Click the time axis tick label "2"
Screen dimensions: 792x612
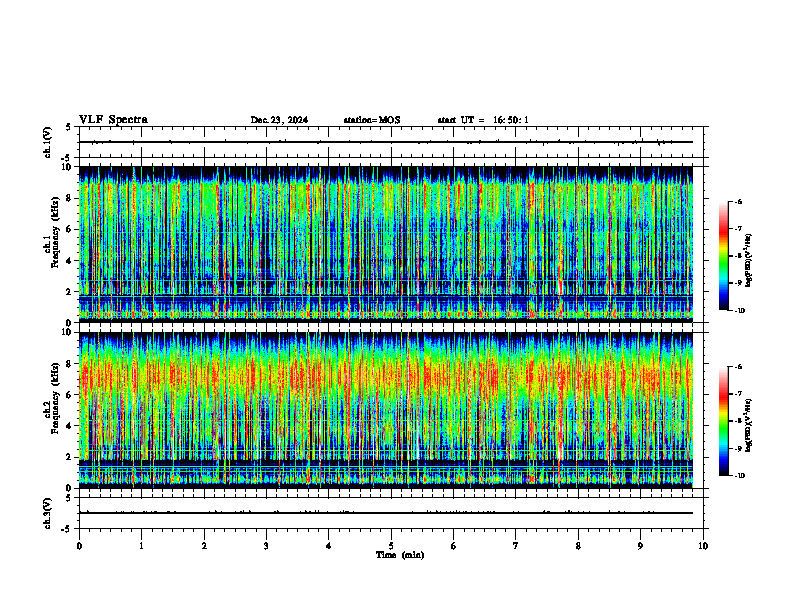point(204,546)
